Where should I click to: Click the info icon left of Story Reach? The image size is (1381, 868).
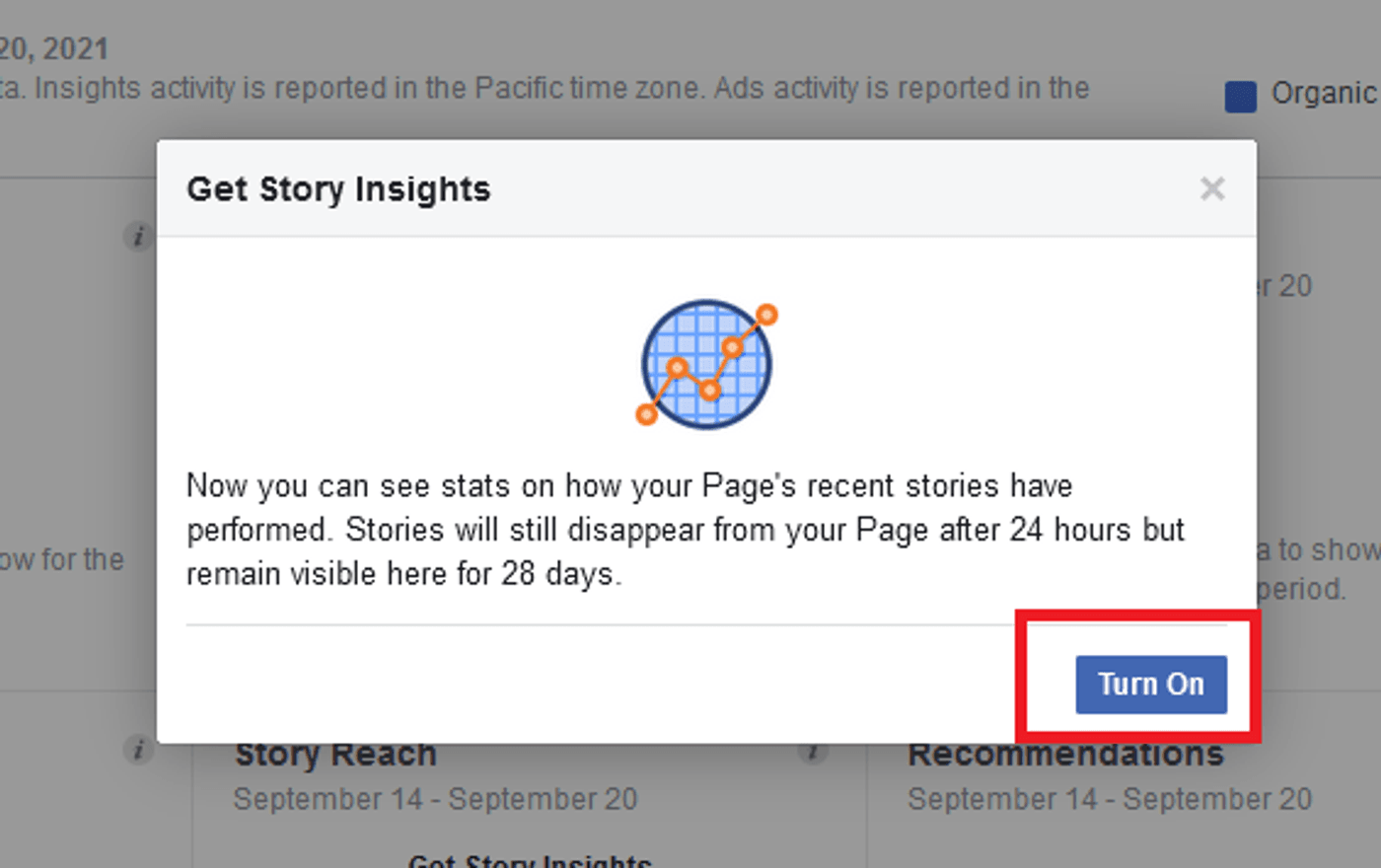click(x=138, y=750)
